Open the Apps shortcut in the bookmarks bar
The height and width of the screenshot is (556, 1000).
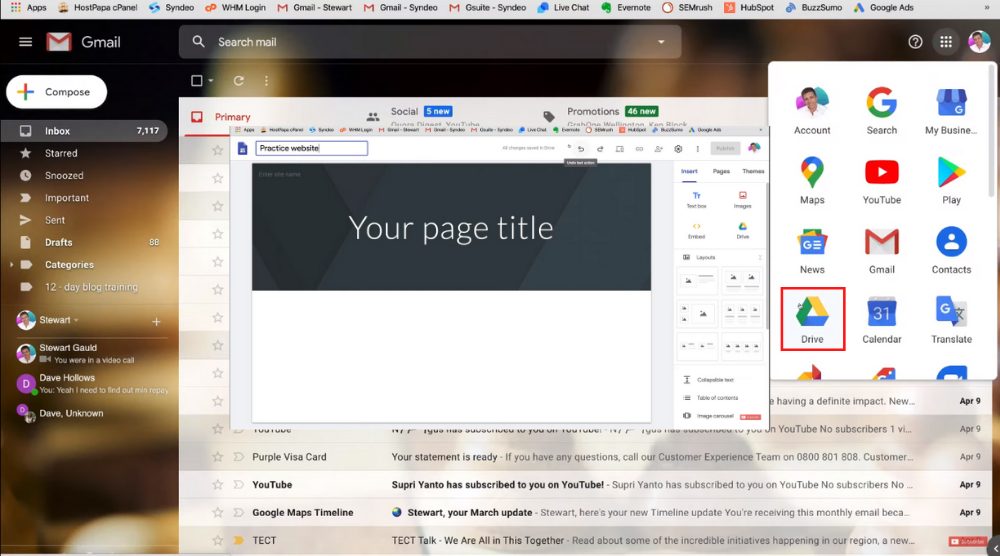pyautogui.click(x=28, y=8)
